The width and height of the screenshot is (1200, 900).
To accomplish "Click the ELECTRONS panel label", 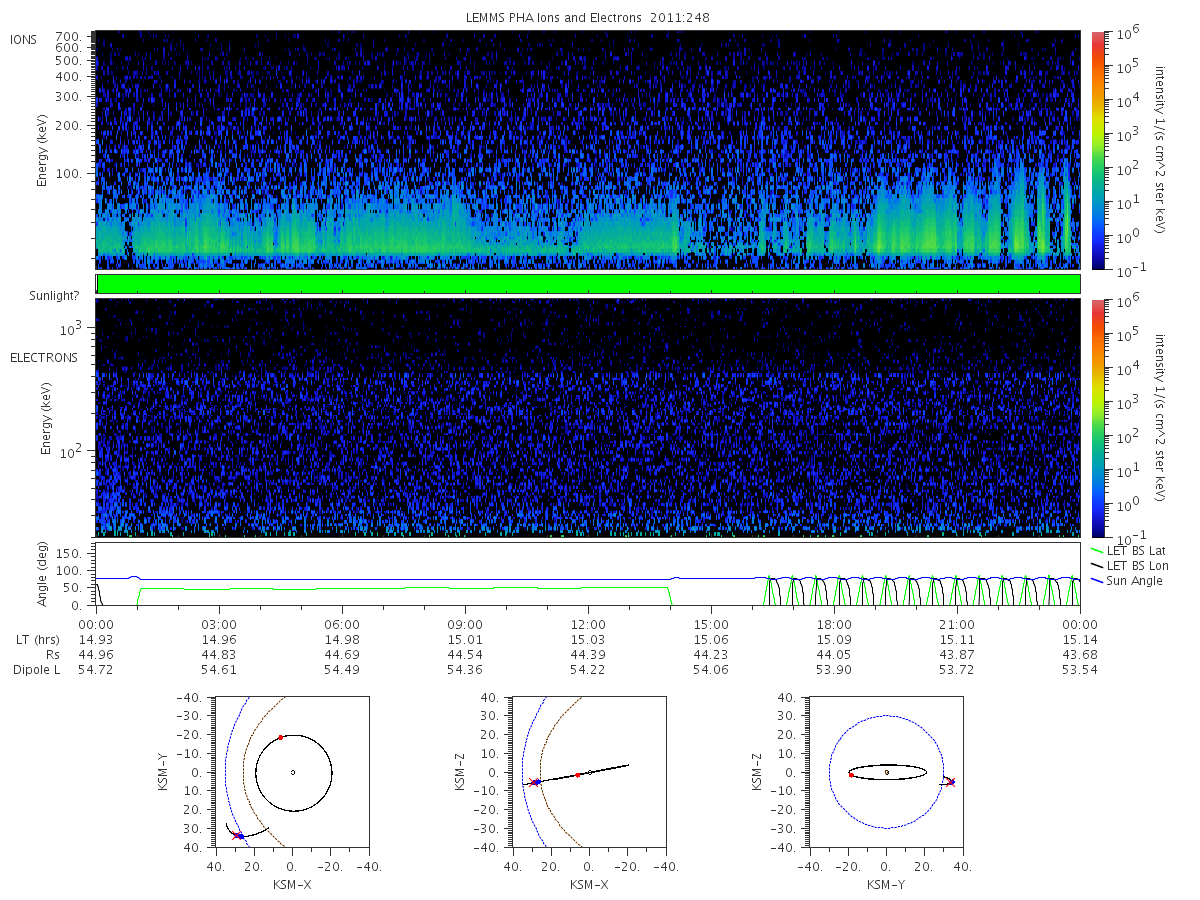I will (44, 357).
